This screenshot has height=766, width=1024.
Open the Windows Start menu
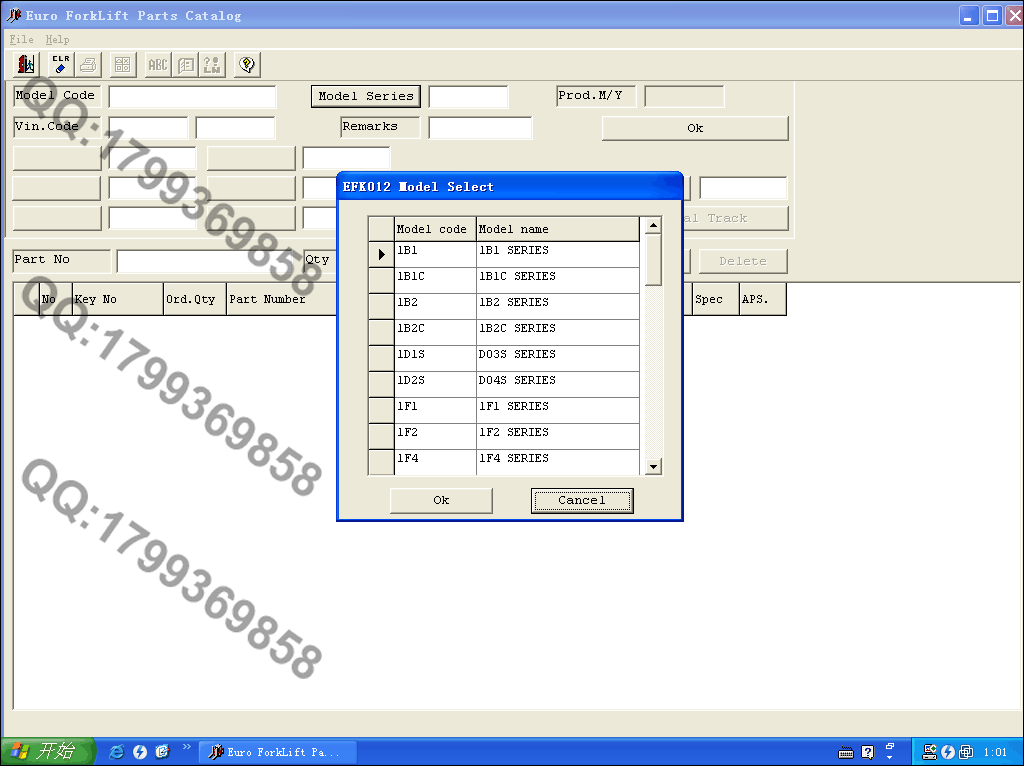pos(46,752)
